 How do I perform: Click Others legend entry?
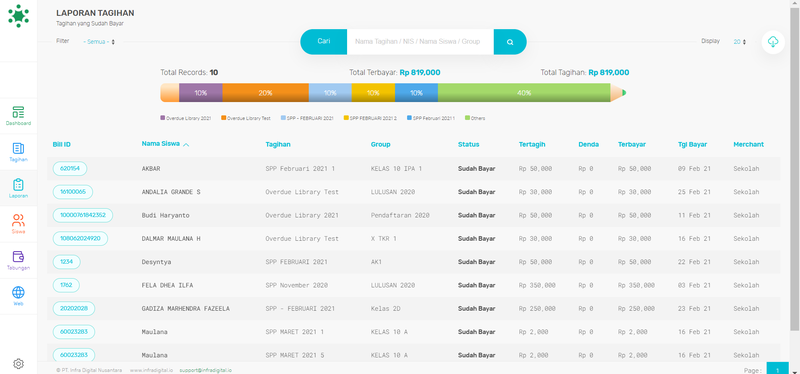point(475,118)
